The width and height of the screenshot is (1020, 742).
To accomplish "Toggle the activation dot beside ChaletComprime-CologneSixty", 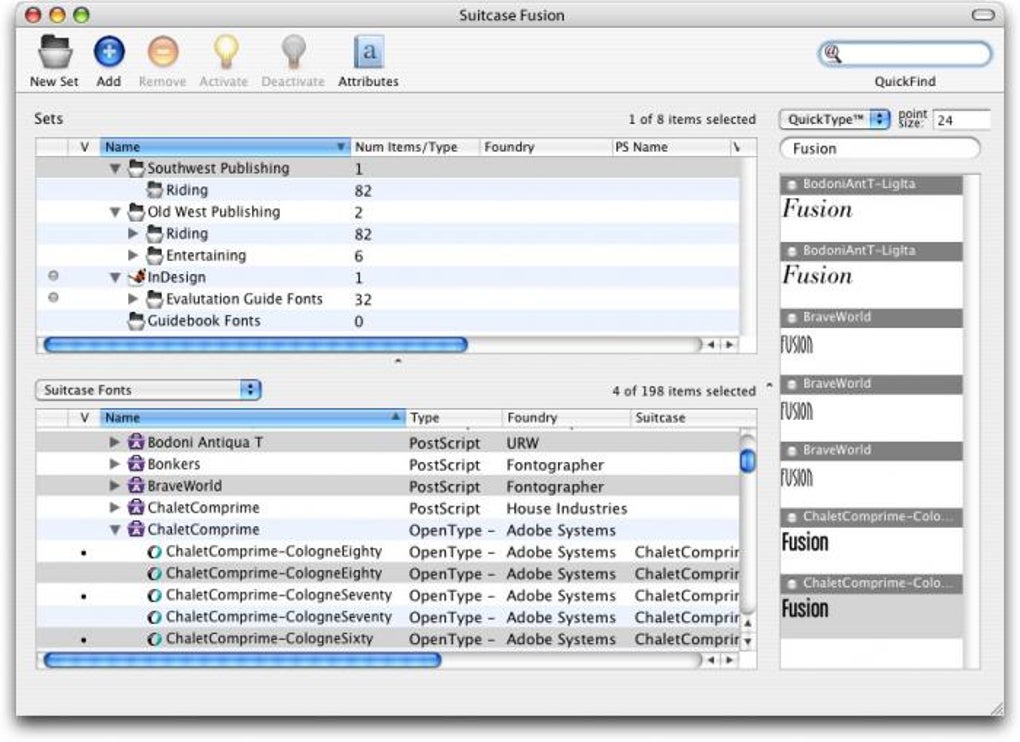I will click(x=84, y=640).
